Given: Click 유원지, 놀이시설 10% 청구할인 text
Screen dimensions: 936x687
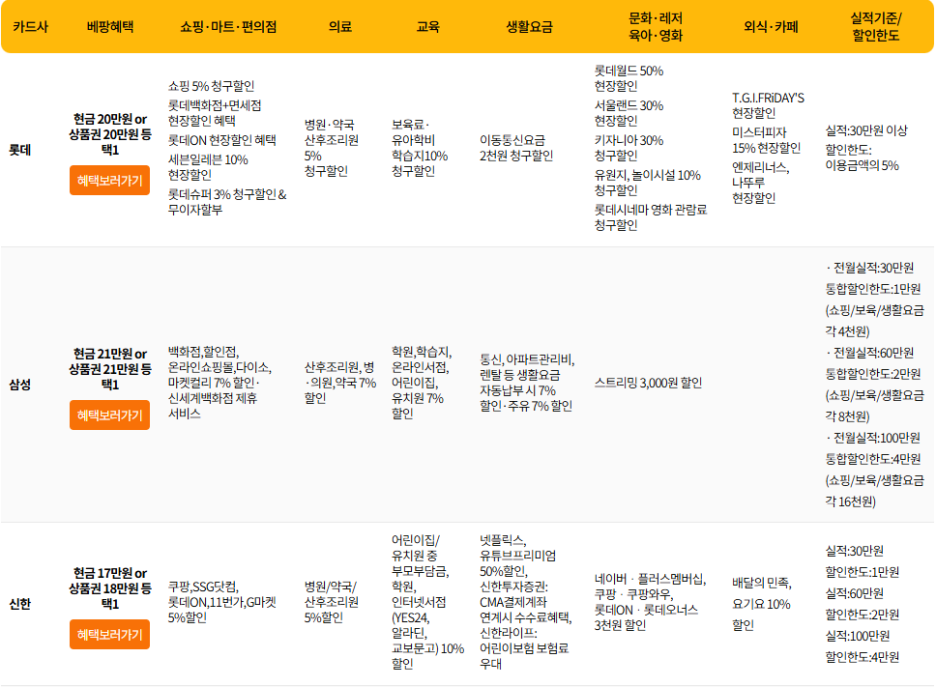Looking at the screenshot, I should pos(647,183).
